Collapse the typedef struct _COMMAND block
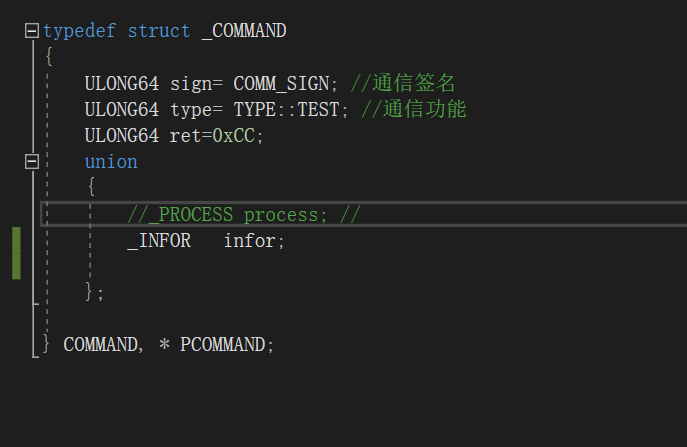687x447 pixels. pos(32,31)
